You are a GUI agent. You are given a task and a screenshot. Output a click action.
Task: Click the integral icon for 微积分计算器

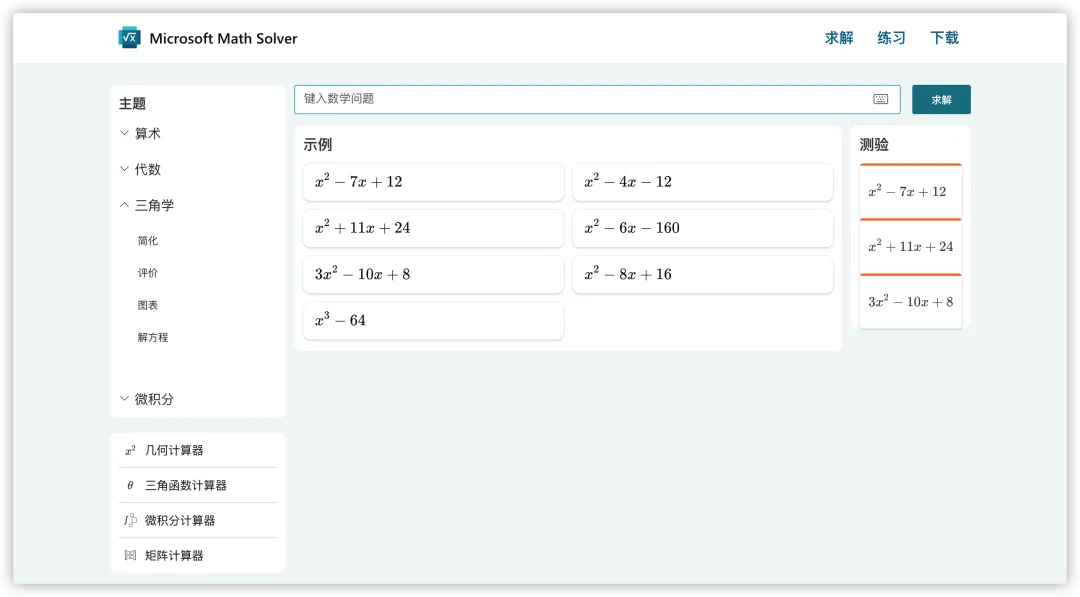click(x=130, y=521)
